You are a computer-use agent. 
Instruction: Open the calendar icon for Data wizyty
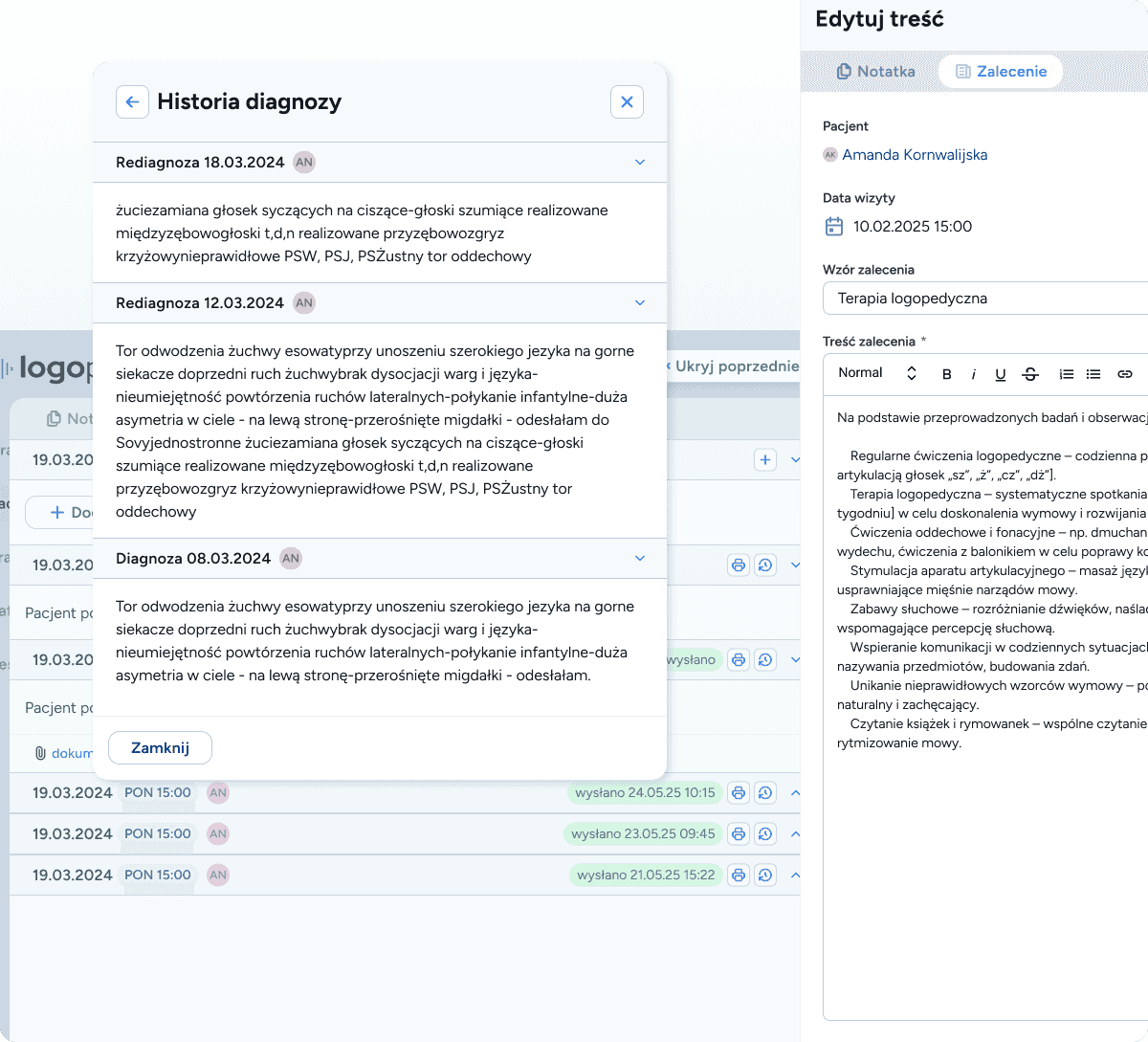834,227
